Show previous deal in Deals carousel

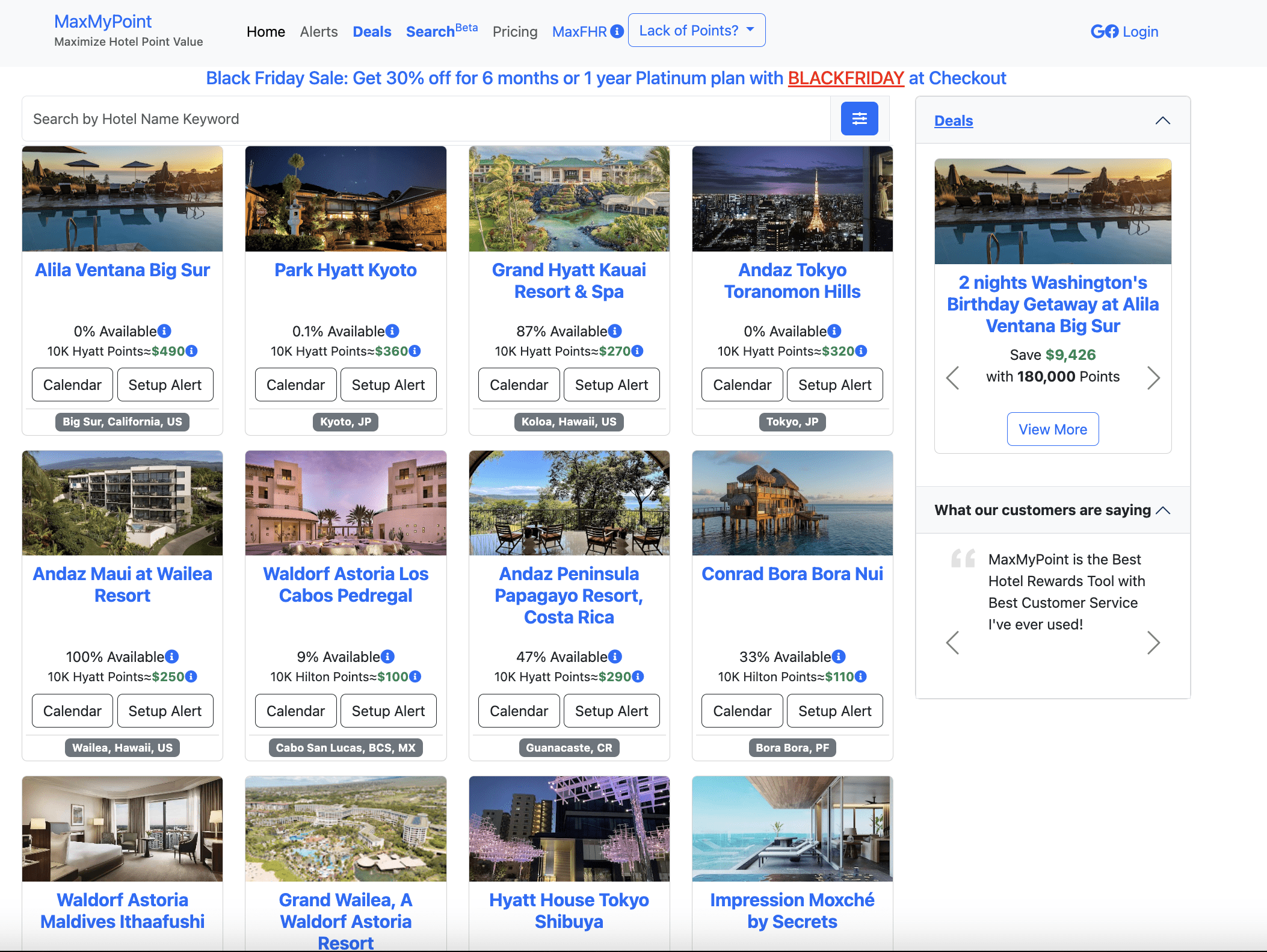(952, 378)
